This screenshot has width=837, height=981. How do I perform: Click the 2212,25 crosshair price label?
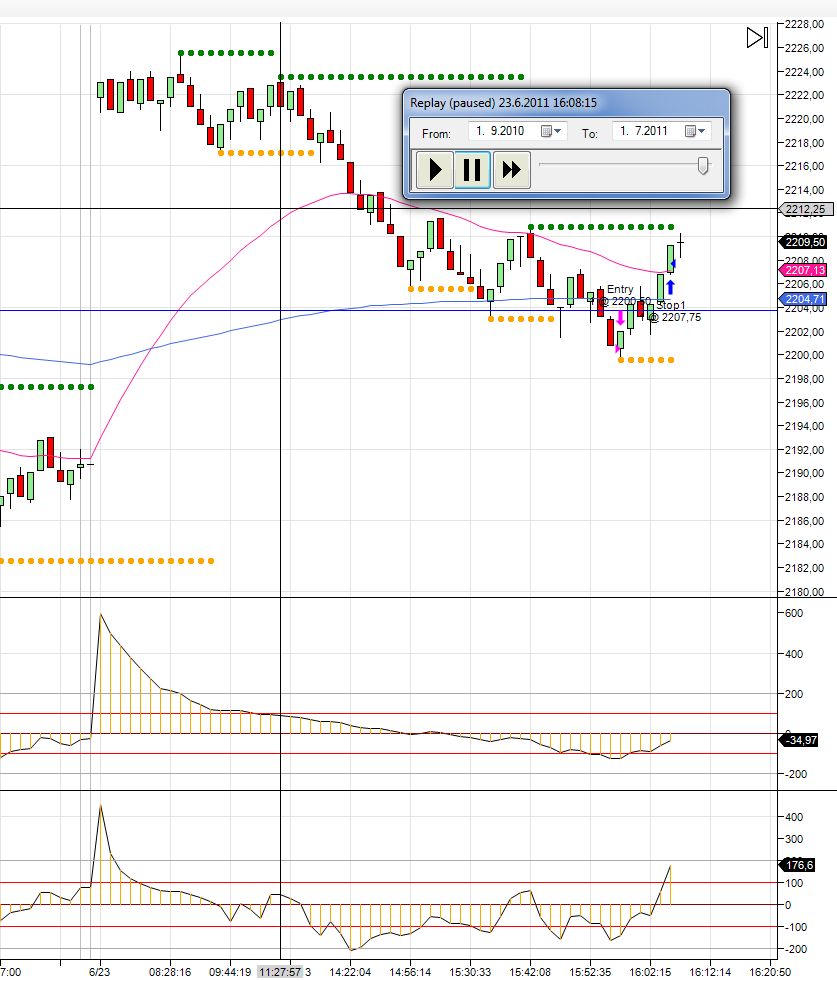tap(805, 210)
